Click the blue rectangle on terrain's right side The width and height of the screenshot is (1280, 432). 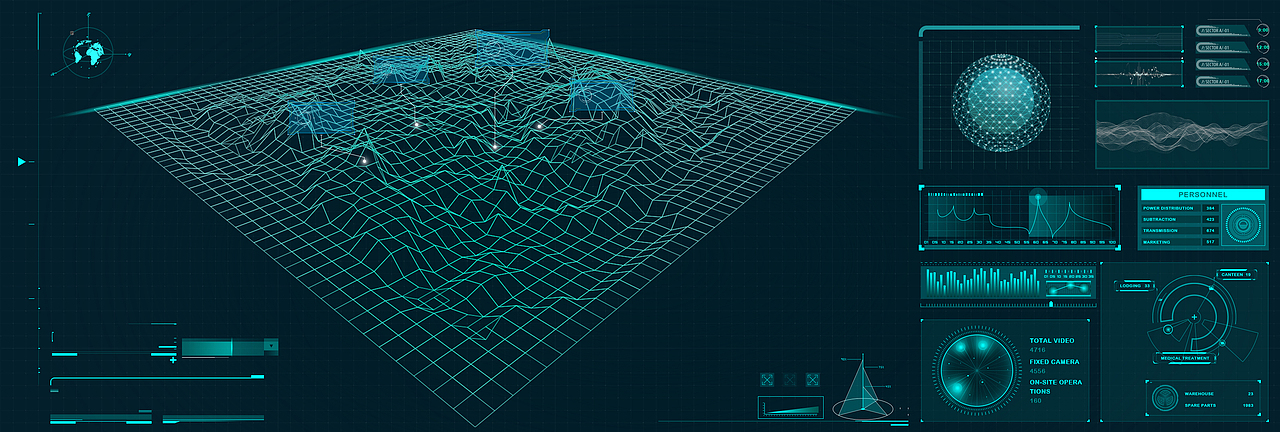tap(603, 97)
